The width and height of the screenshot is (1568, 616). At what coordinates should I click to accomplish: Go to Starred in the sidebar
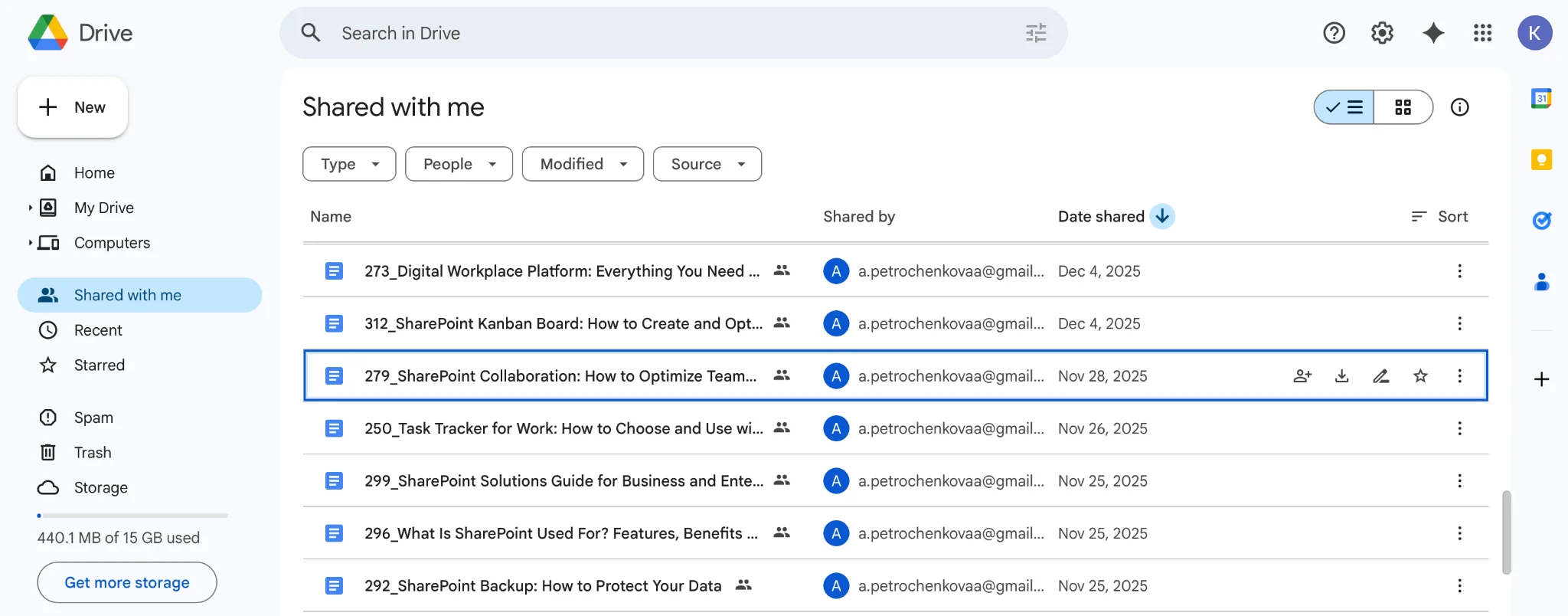[x=139, y=365]
